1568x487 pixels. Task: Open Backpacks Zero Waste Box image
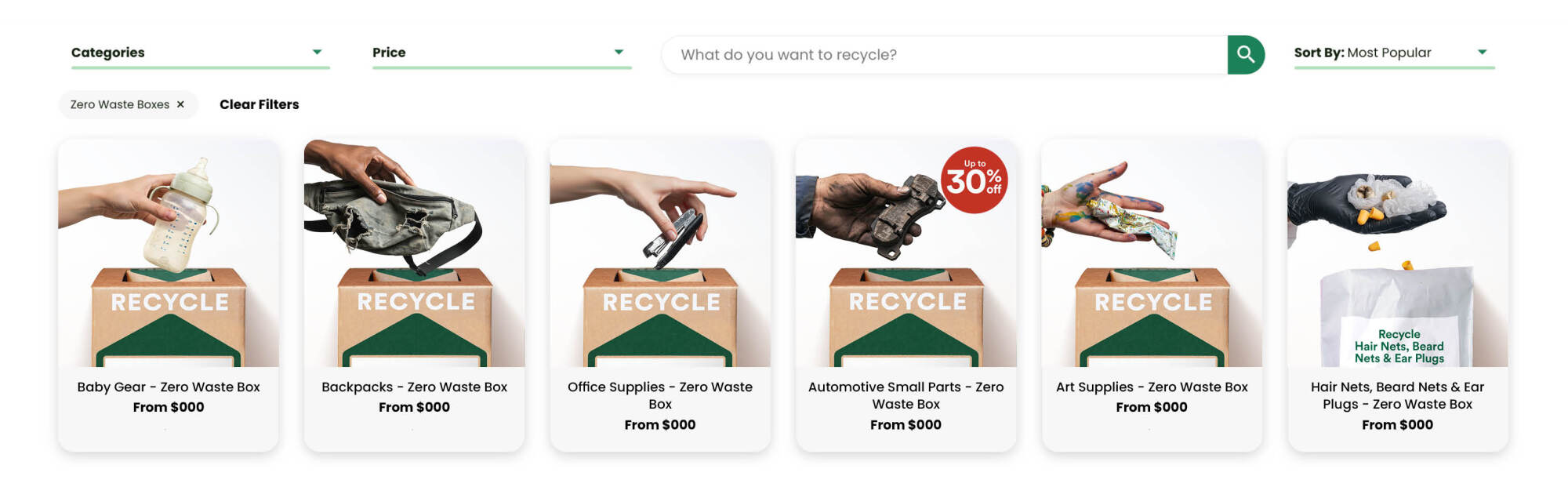coord(414,253)
